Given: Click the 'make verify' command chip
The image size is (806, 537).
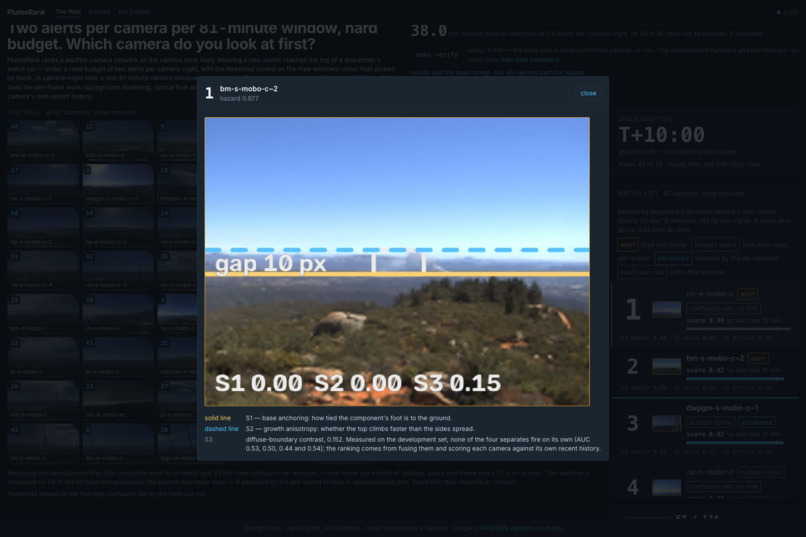Looking at the screenshot, I should (437, 54).
